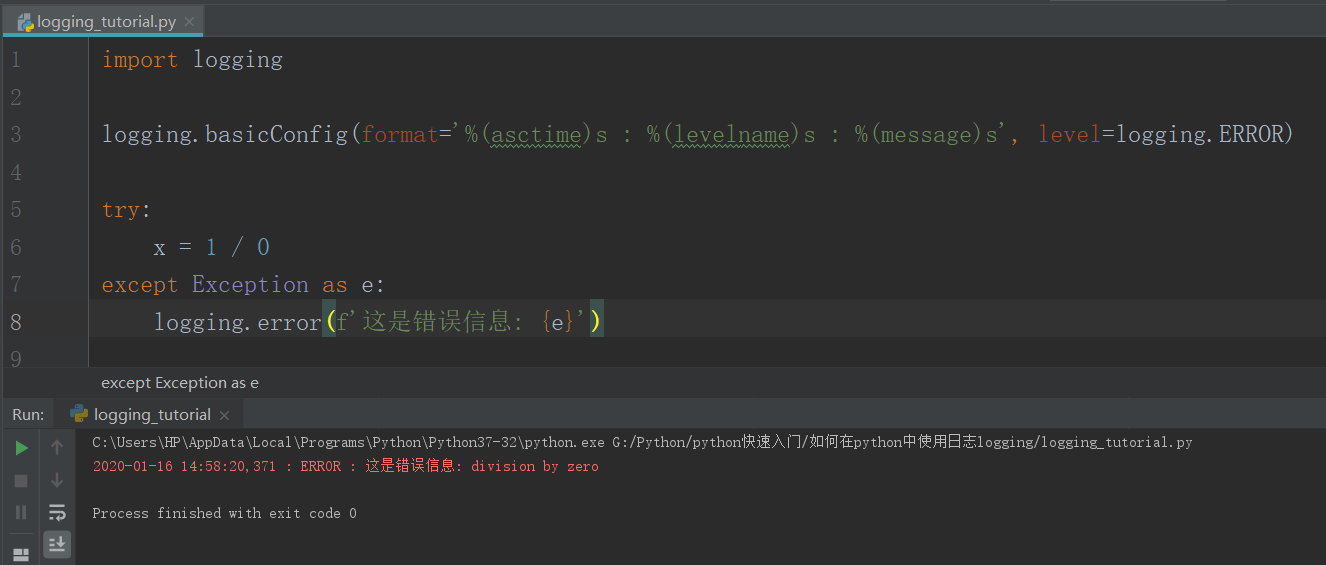Select the logging_tutorial.py editor tab
Image resolution: width=1326 pixels, height=565 pixels.
pyautogui.click(x=106, y=21)
